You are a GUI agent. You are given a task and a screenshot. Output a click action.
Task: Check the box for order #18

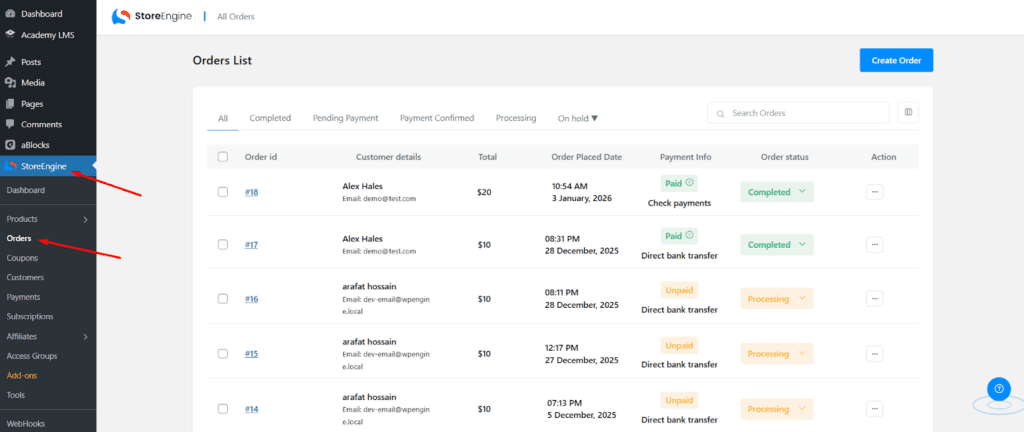[x=223, y=192]
